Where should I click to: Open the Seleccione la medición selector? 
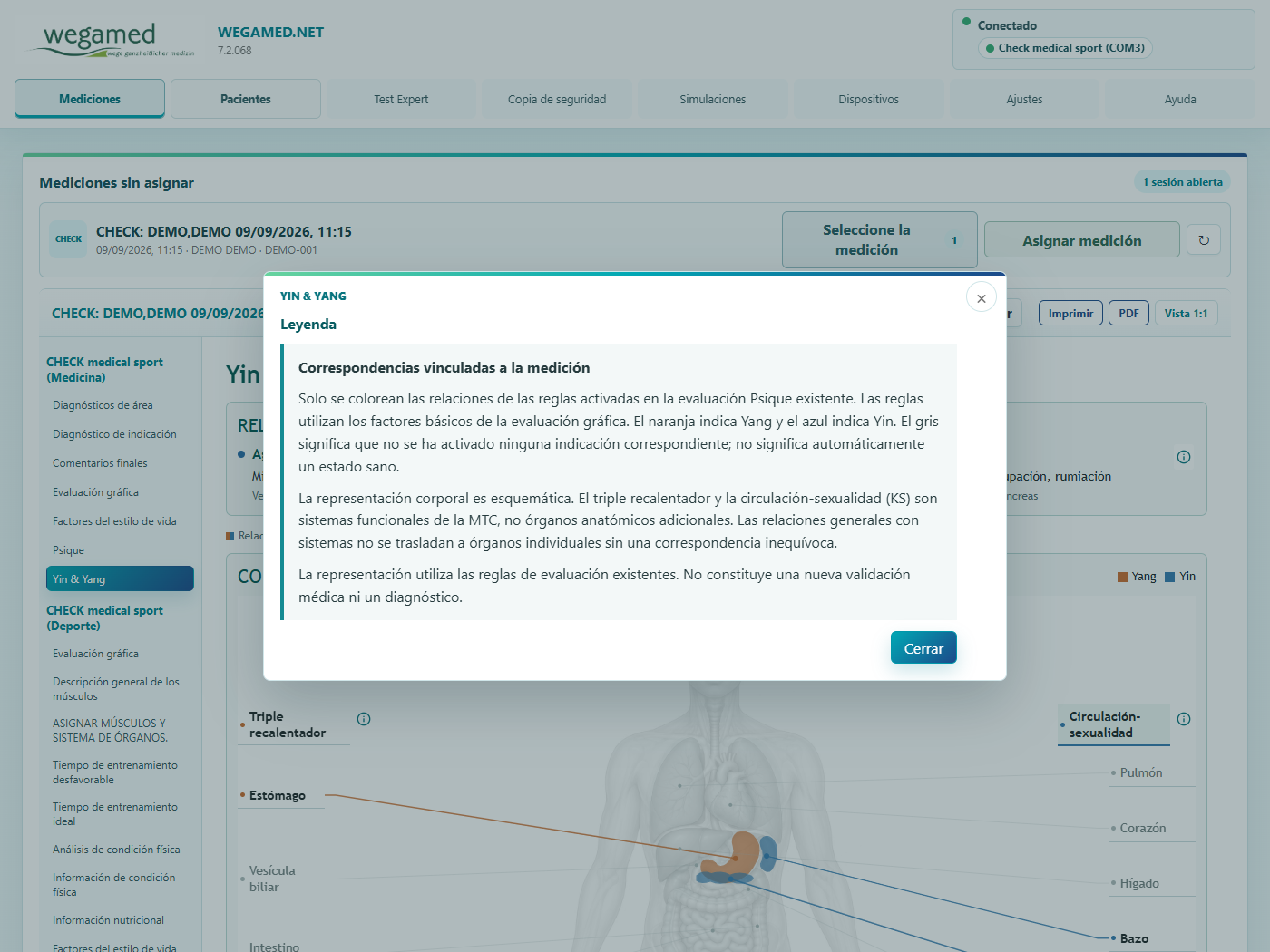pyautogui.click(x=879, y=240)
